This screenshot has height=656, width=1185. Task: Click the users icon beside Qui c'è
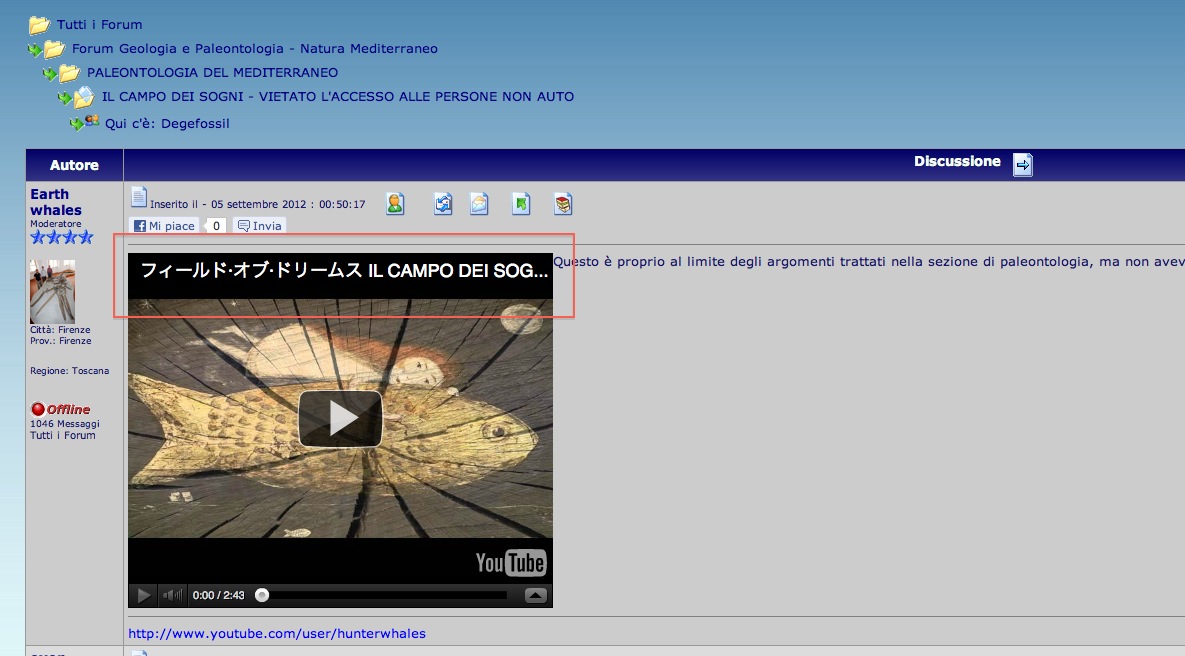[91, 121]
